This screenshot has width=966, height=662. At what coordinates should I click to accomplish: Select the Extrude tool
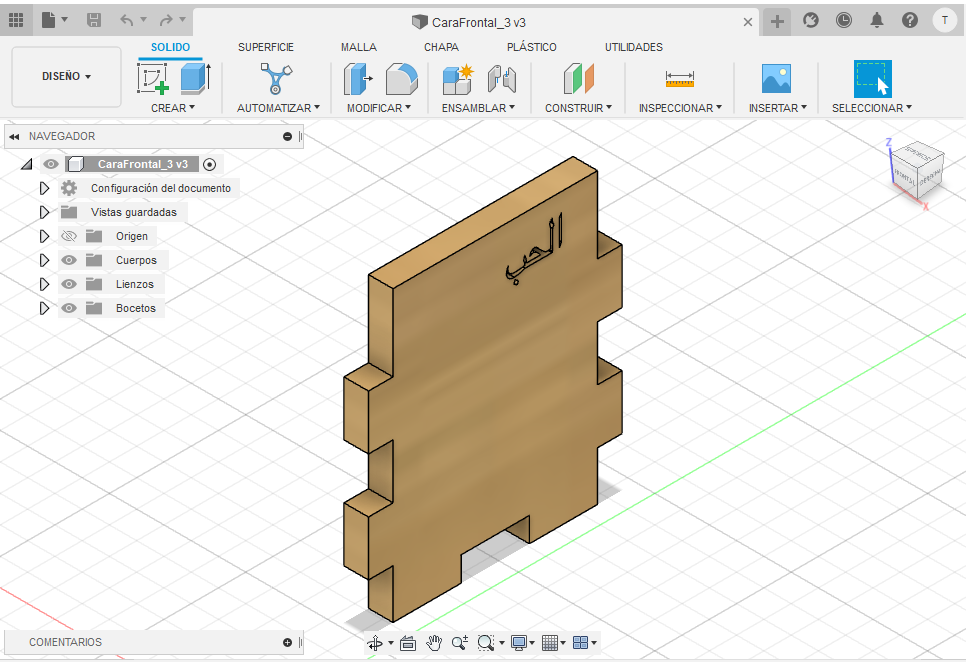click(195, 78)
